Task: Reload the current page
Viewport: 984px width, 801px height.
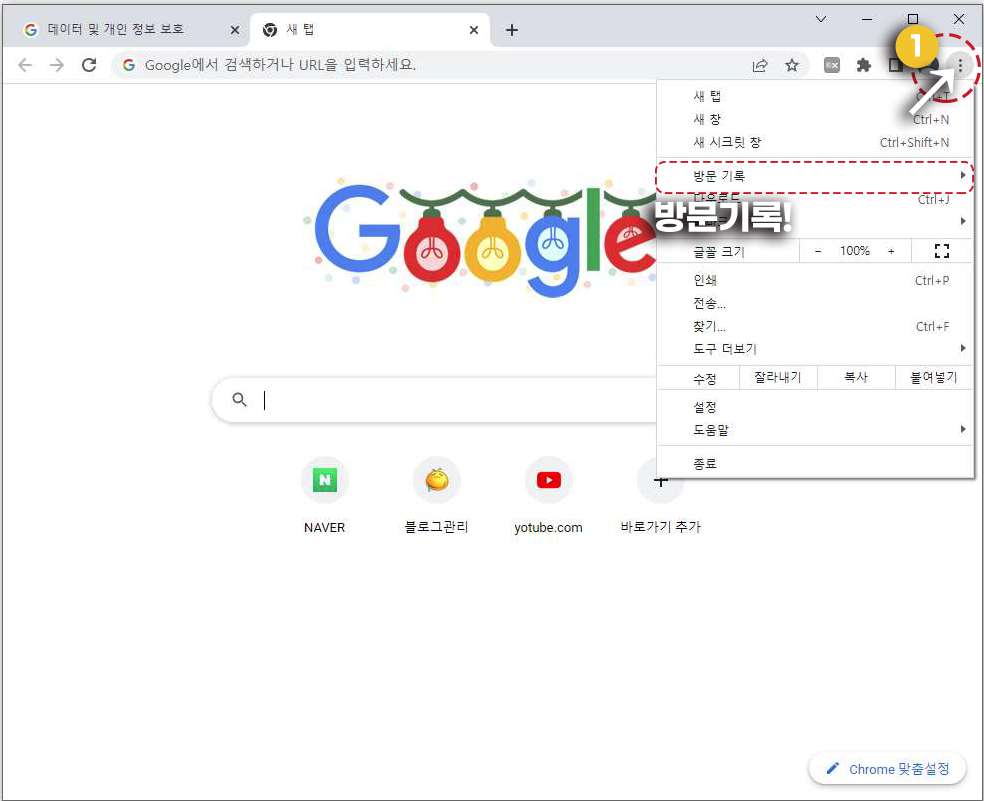Action: (x=89, y=65)
